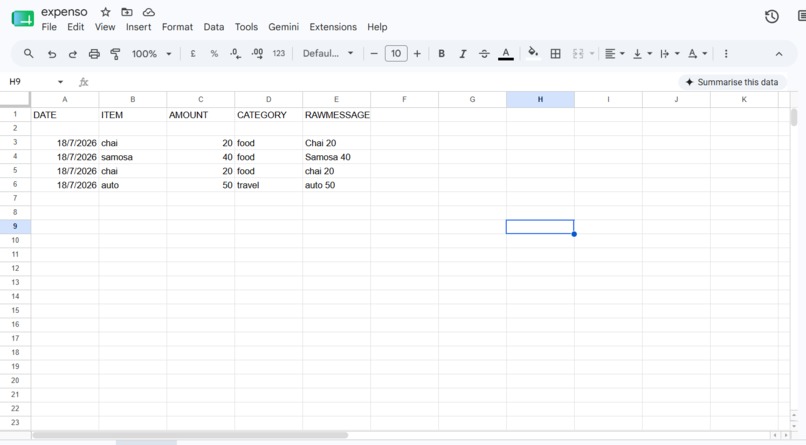Print the spreadsheet

94,54
